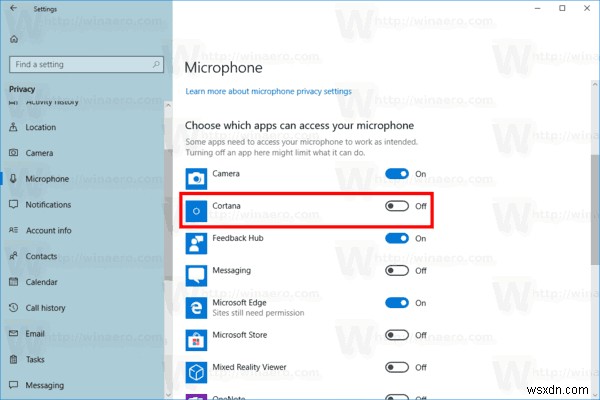Viewport: 600px width, 400px height.
Task: Click the Mixed Reality Viewer icon
Action: point(196,371)
